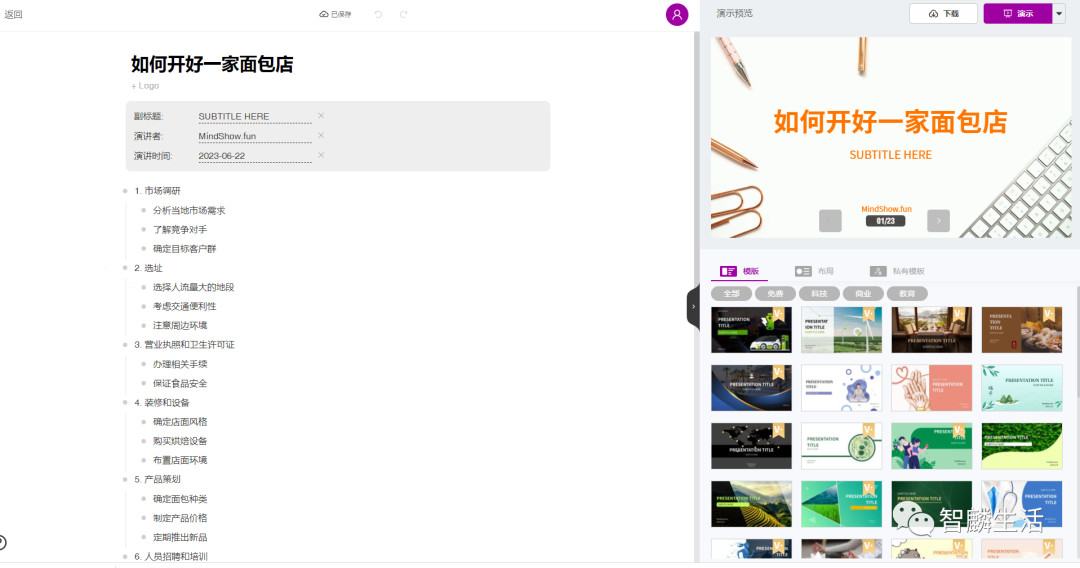
Task: Click the bullet beside 5. 产品策划
Action: pyautogui.click(x=125, y=479)
